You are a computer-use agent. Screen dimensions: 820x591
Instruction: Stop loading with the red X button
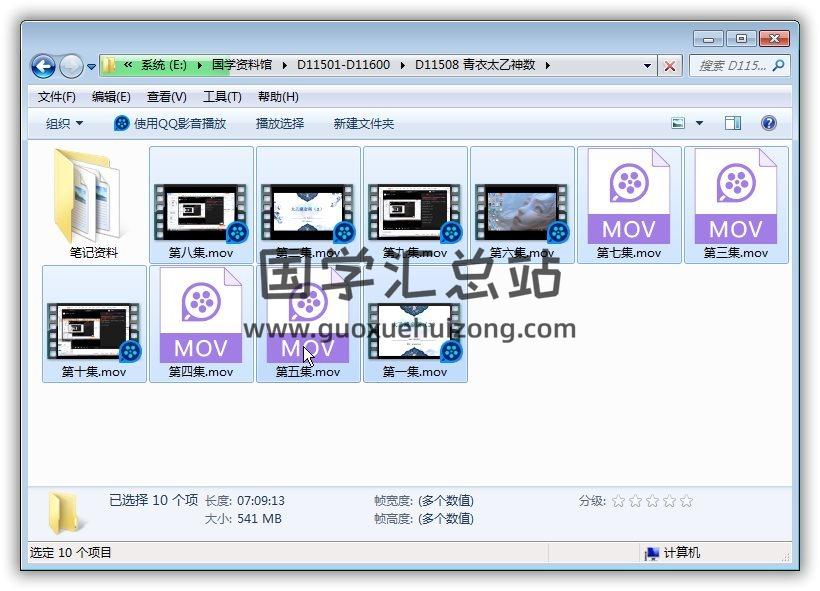tap(669, 66)
